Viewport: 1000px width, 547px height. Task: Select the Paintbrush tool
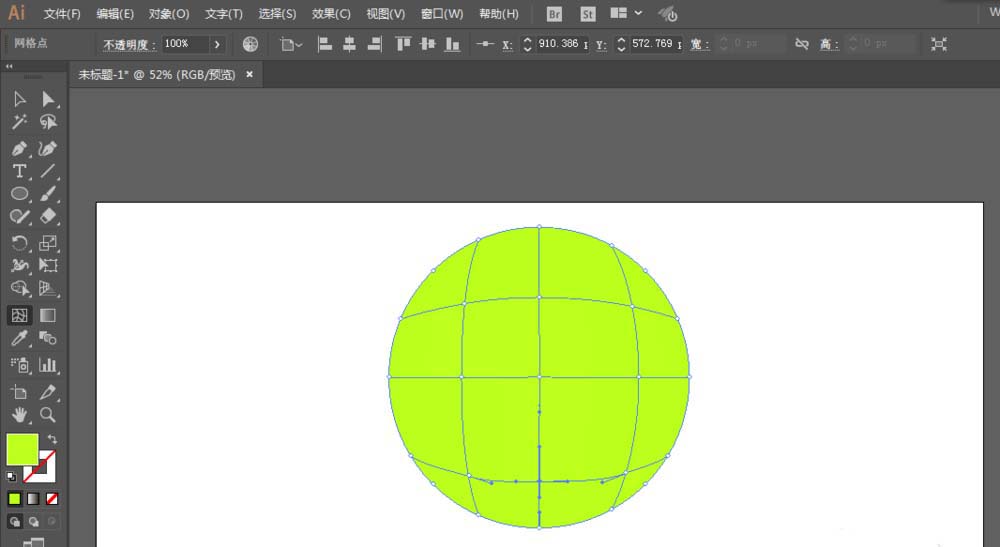click(x=48, y=194)
